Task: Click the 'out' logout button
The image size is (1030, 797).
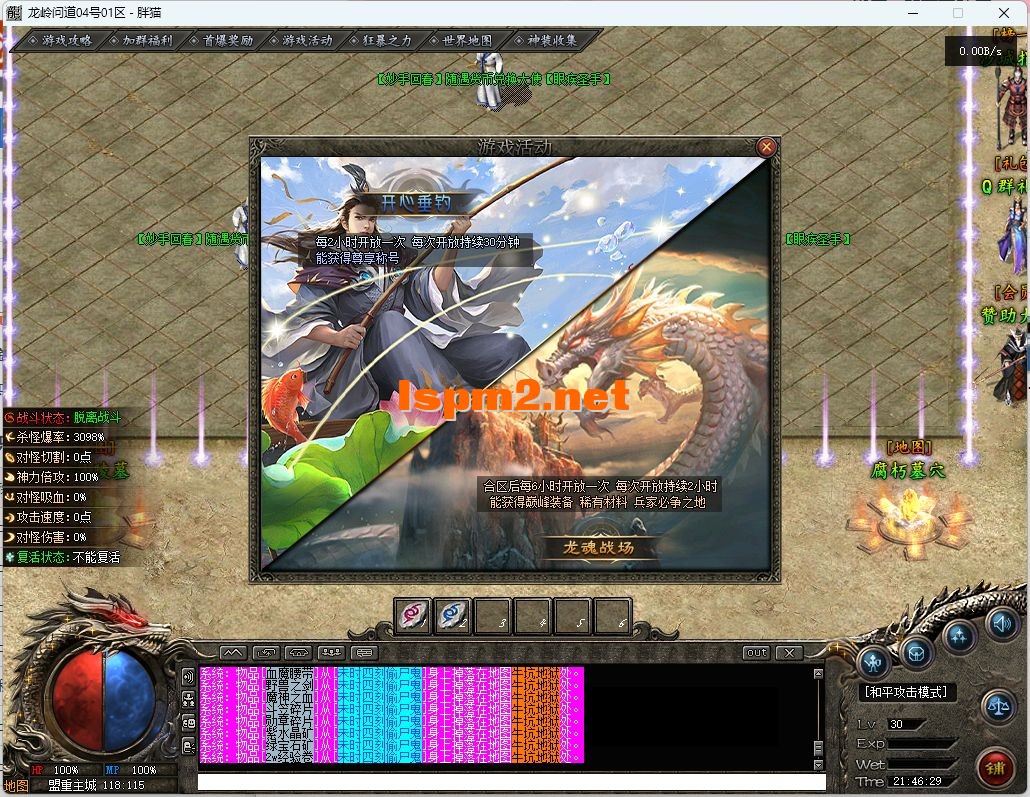Action: pyautogui.click(x=756, y=652)
